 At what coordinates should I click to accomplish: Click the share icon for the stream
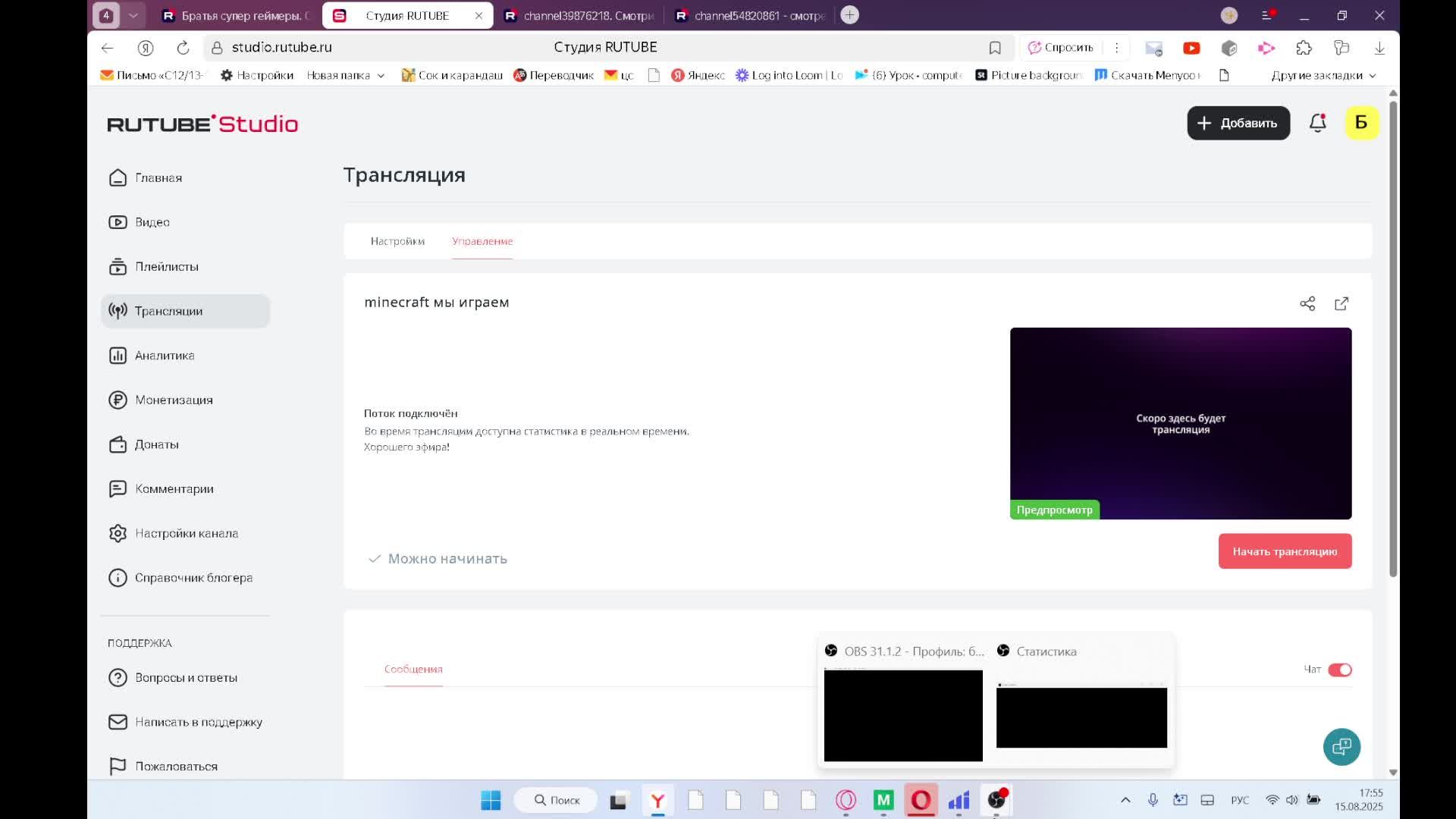pyautogui.click(x=1307, y=303)
